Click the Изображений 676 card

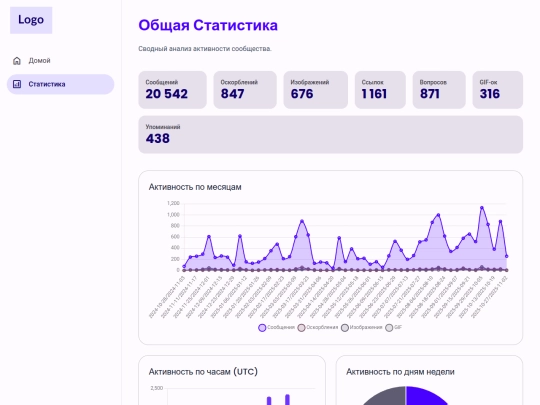315,90
